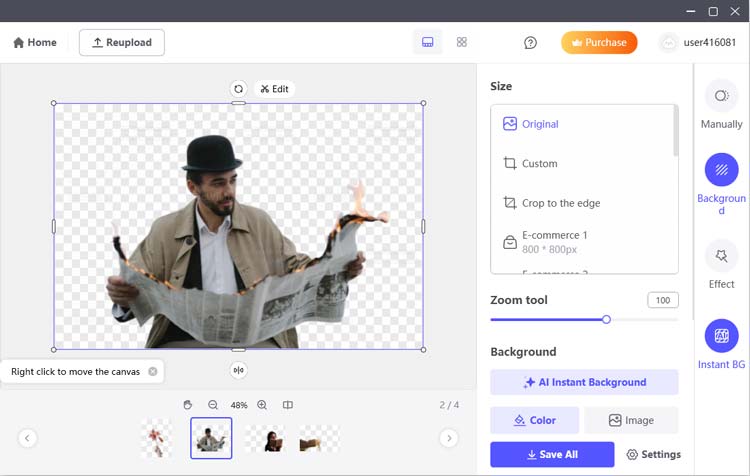Click AI Instant Background button
Image resolution: width=750 pixels, height=476 pixels.
(584, 382)
